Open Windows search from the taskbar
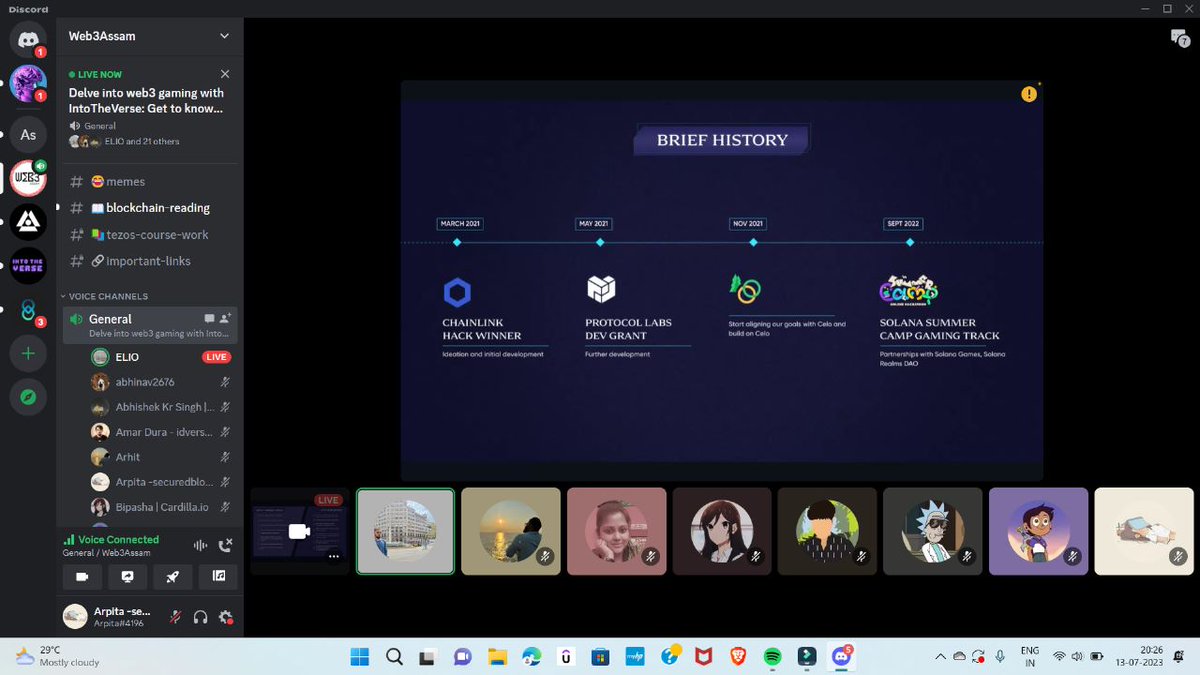The height and width of the screenshot is (675, 1200). (x=394, y=657)
